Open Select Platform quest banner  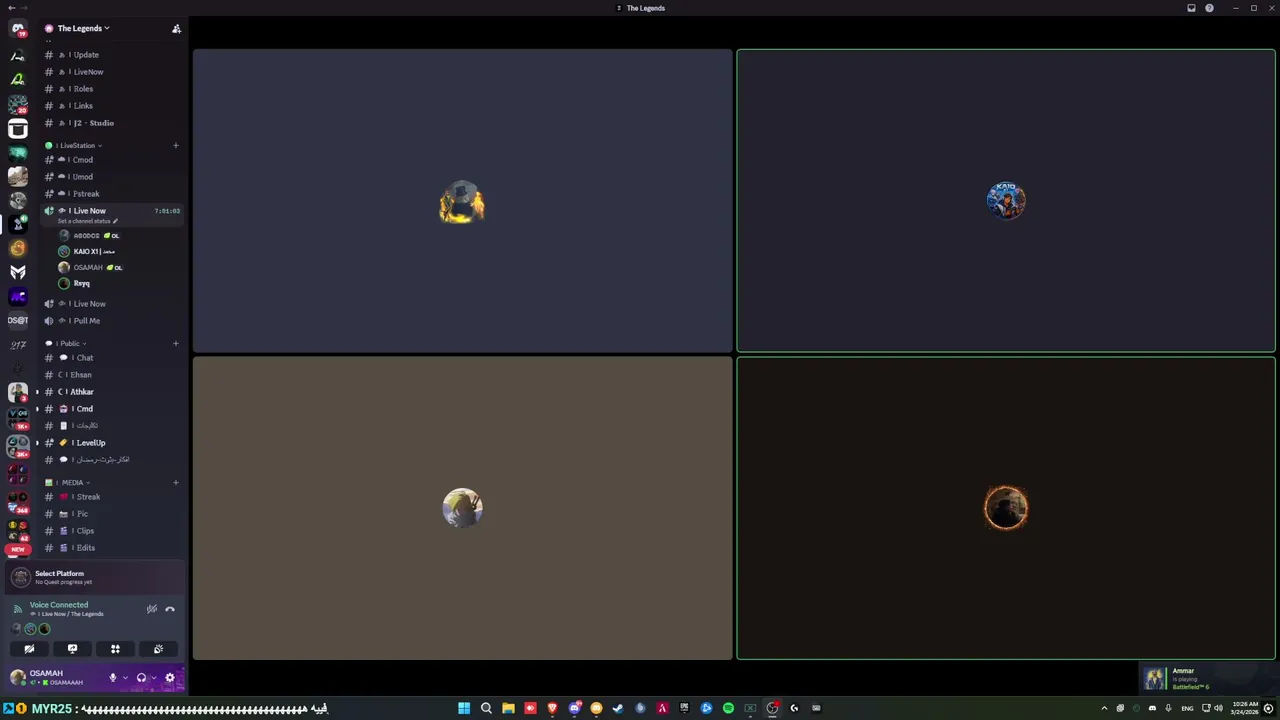pyautogui.click(x=95, y=577)
